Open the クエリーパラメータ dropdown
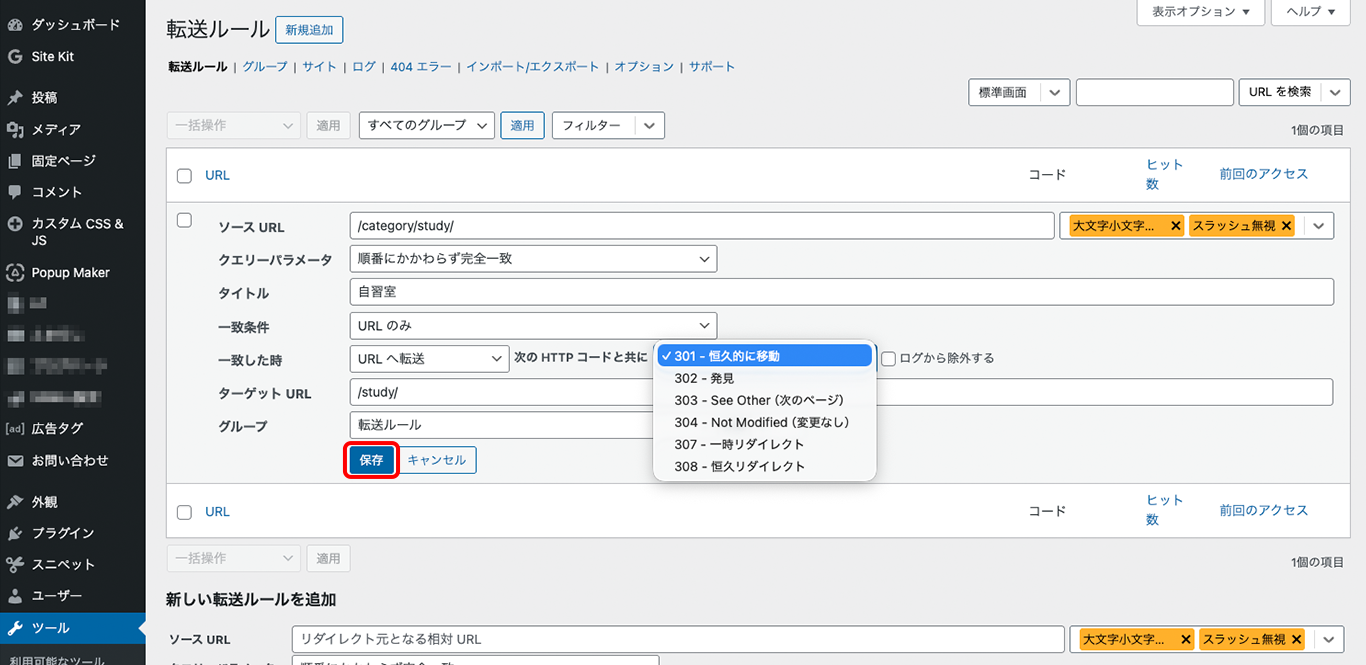Image resolution: width=1366 pixels, height=665 pixels. tap(533, 259)
